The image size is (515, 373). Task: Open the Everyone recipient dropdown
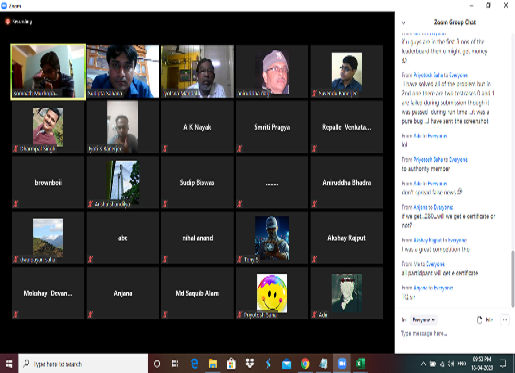(x=423, y=320)
